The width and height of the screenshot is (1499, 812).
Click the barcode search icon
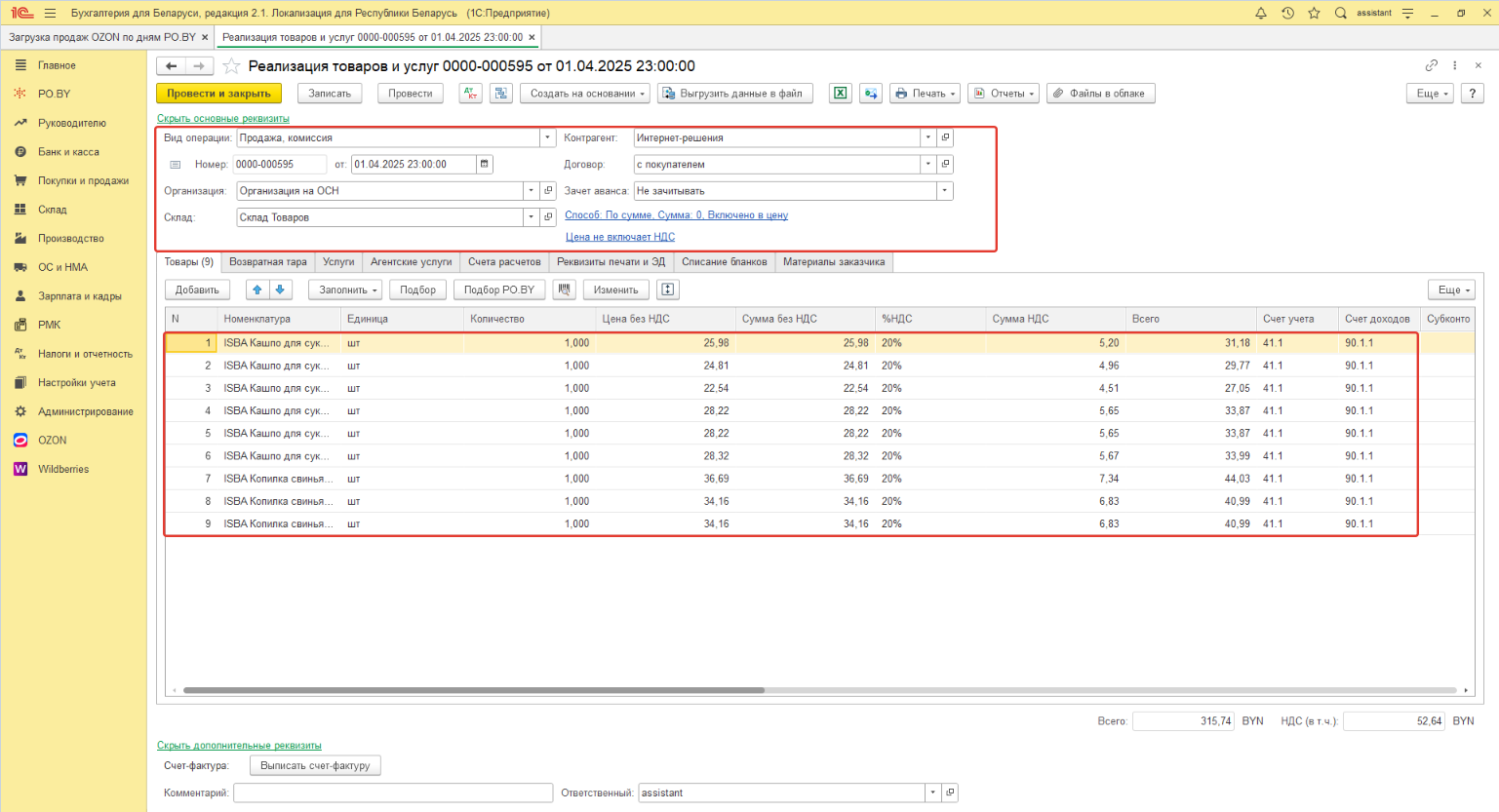(564, 290)
